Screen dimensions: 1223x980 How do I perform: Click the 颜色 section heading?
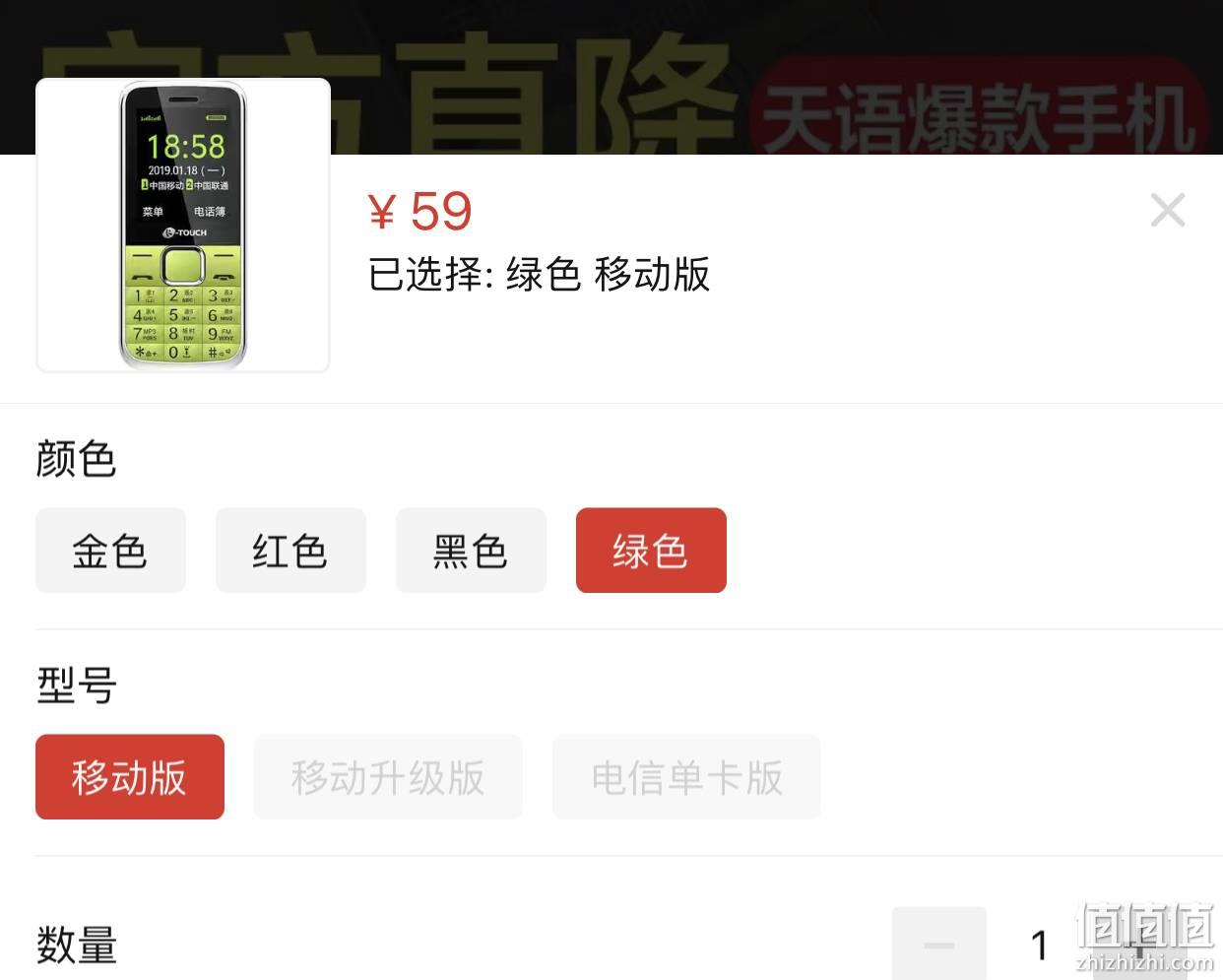[x=76, y=459]
